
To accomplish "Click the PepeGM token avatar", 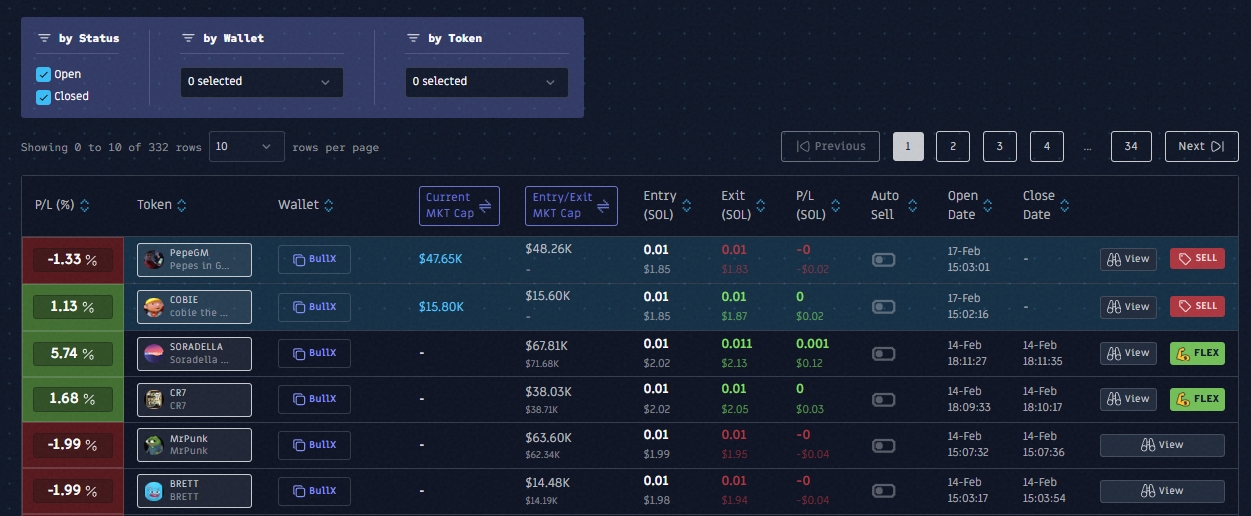I will click(153, 259).
